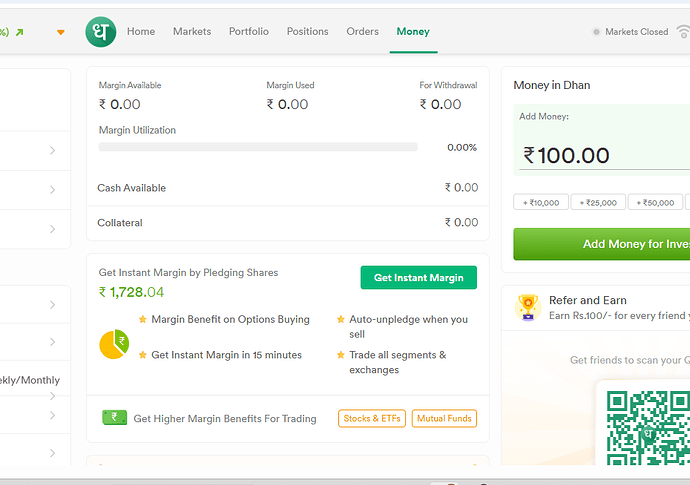Switch to the Portfolio tab

pyautogui.click(x=249, y=32)
